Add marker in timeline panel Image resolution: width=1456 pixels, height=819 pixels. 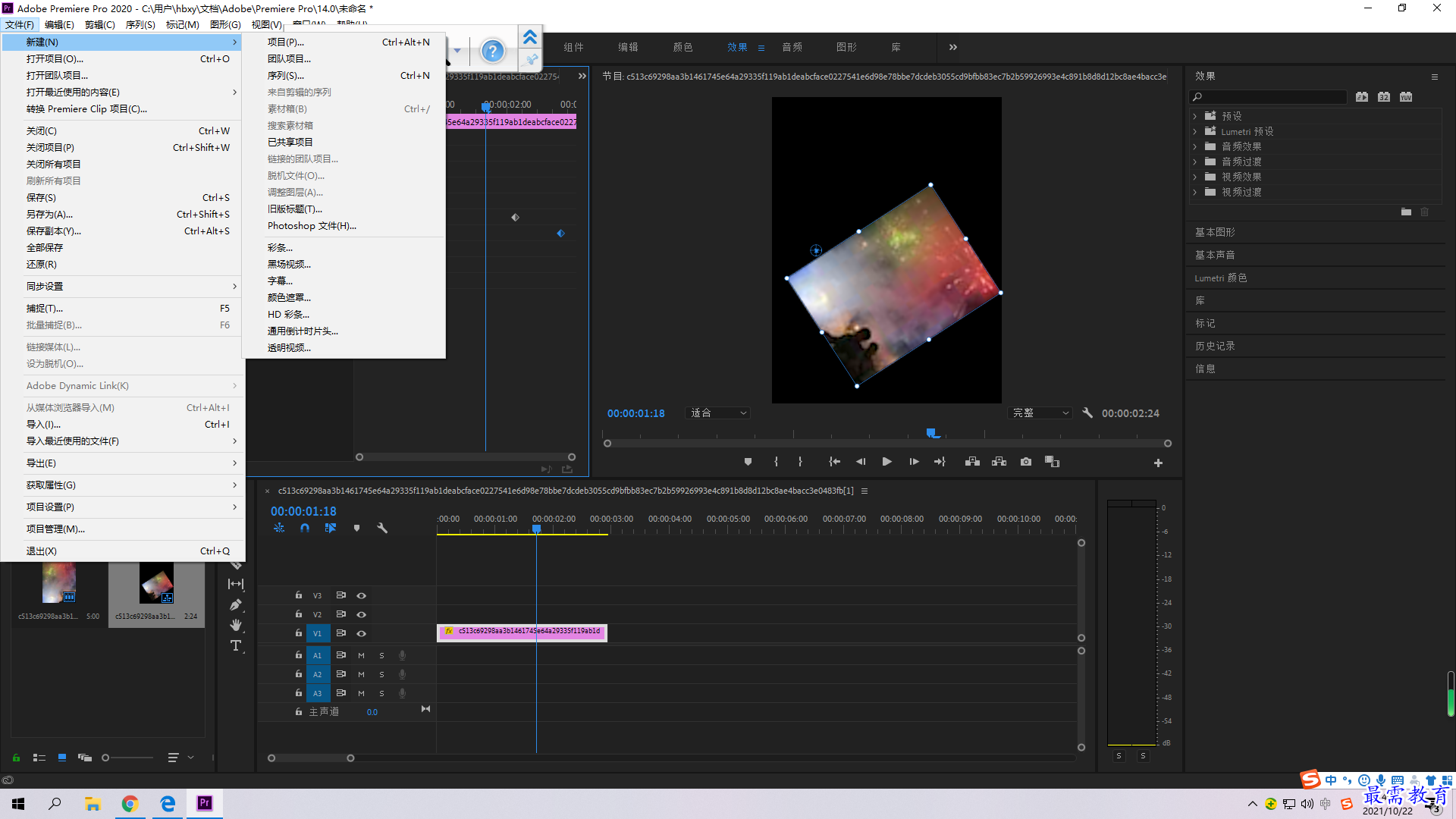[x=356, y=528]
